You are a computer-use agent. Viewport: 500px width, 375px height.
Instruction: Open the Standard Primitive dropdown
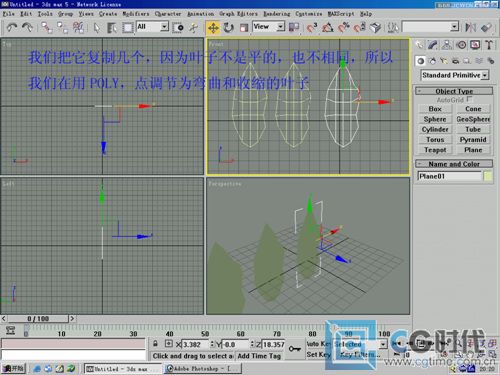[455, 75]
